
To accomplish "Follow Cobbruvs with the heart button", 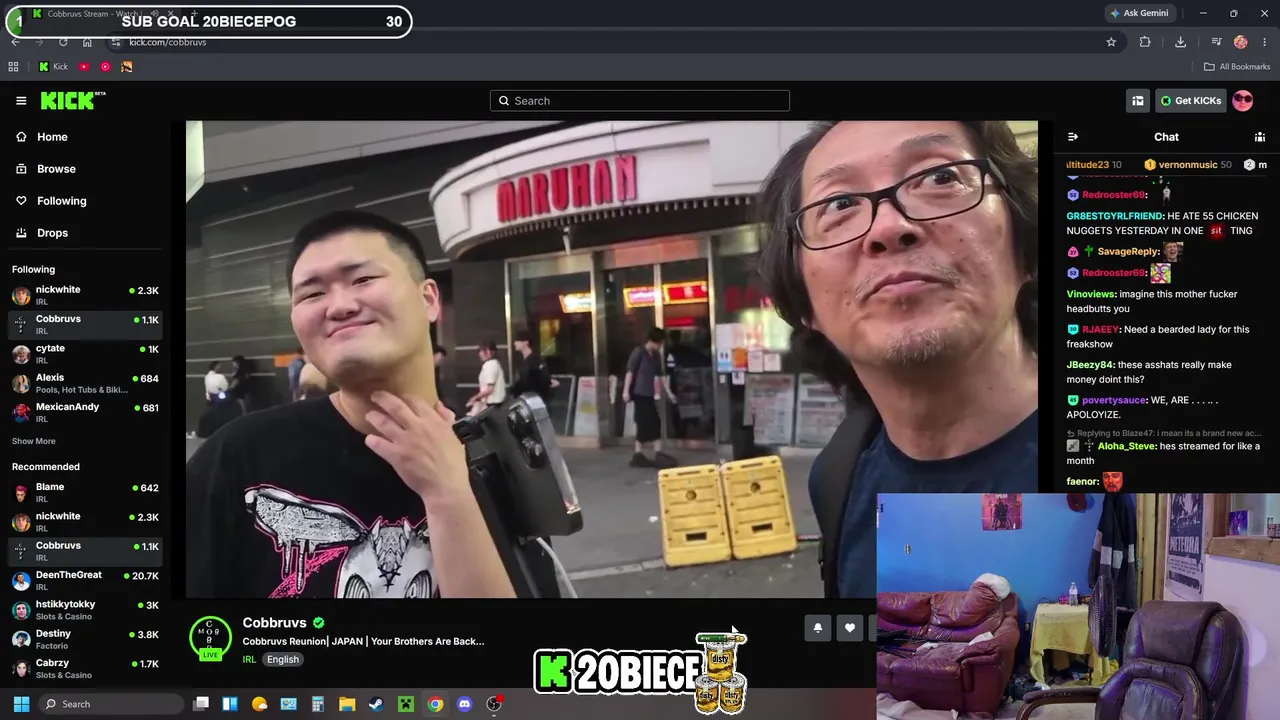I will coord(850,628).
